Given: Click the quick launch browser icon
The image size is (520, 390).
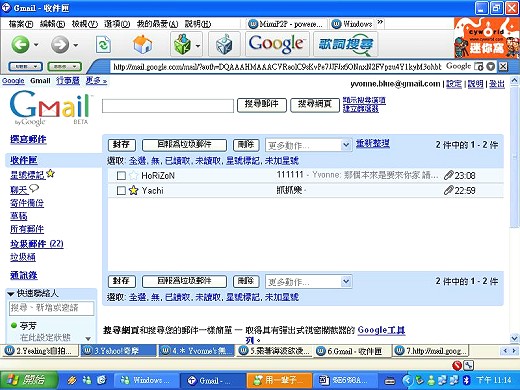Looking at the screenshot, I should coord(102,380).
